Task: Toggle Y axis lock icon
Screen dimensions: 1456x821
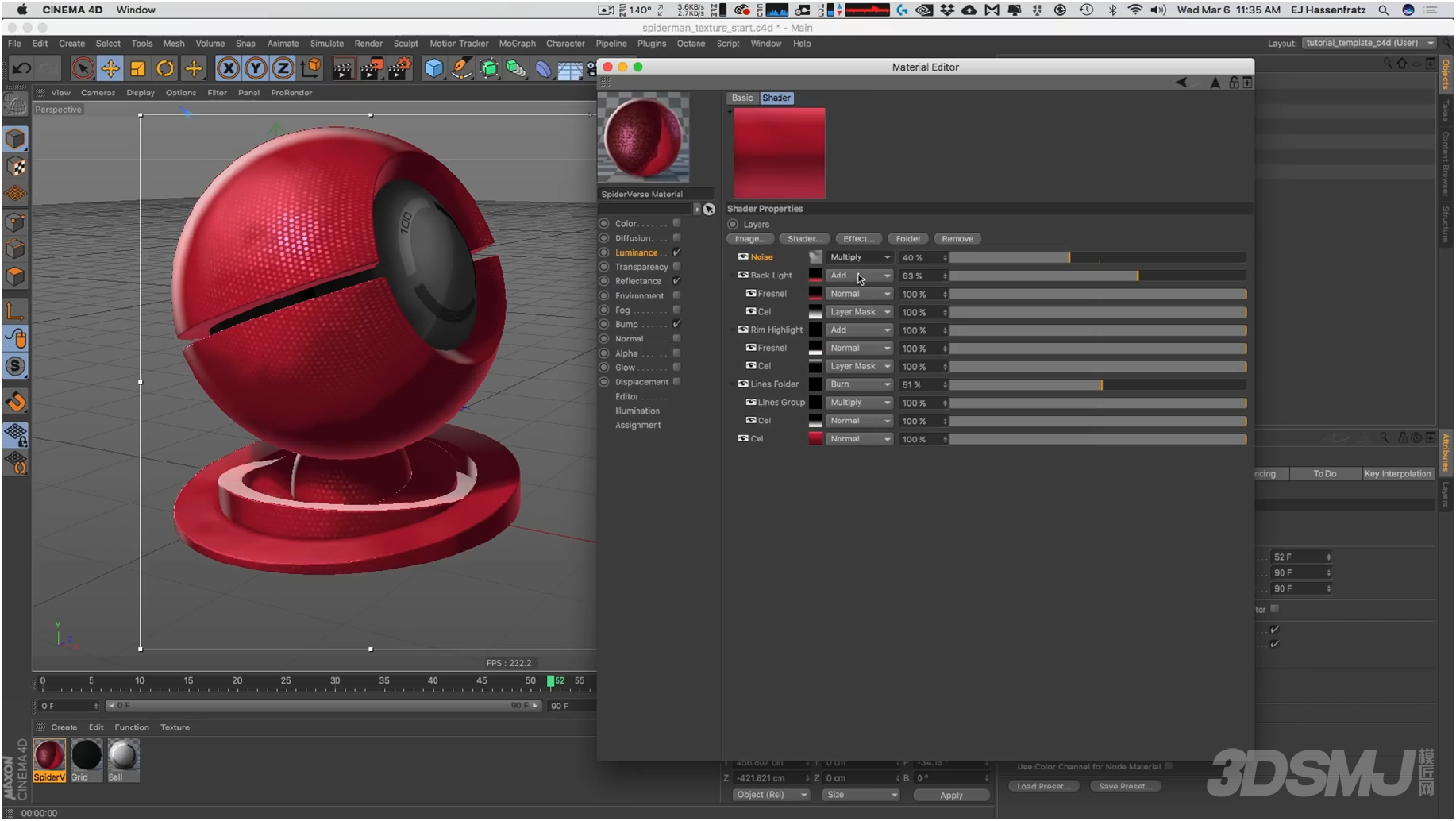Action: pyautogui.click(x=256, y=68)
